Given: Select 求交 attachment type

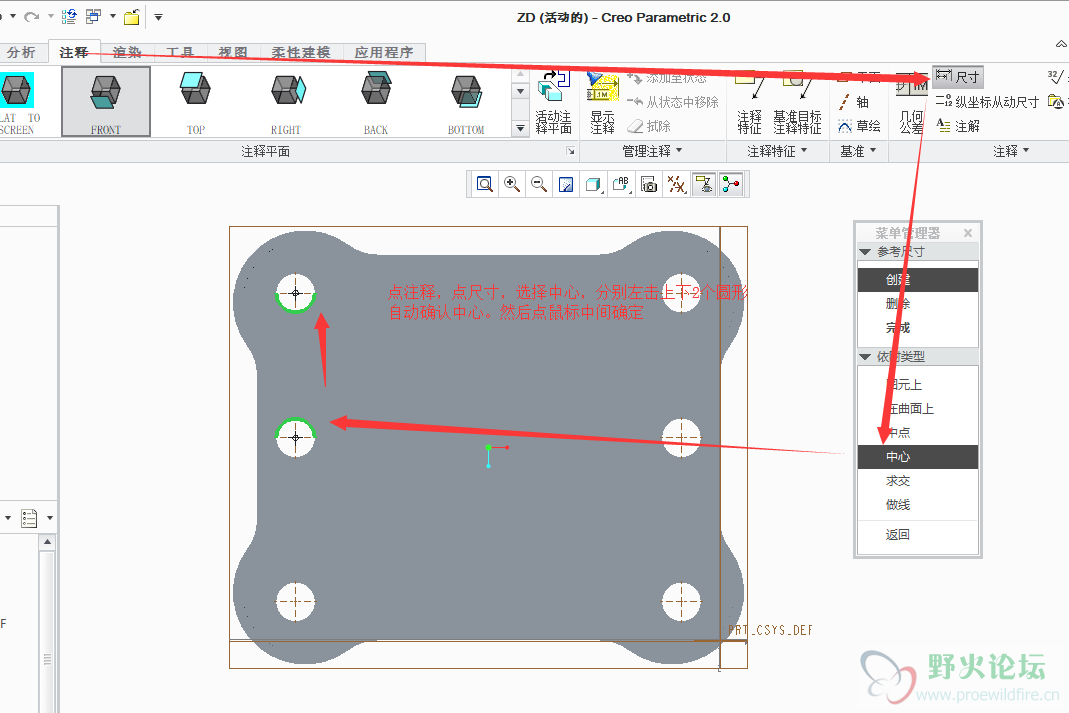Looking at the screenshot, I should (918, 481).
